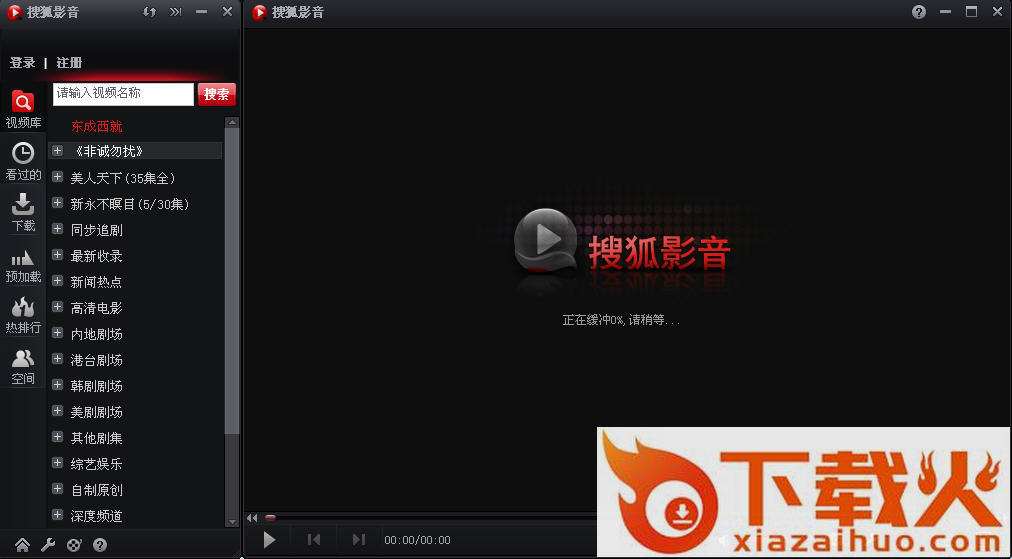This screenshot has width=1012, height=559.
Task: Select the 综艺娱乐 text row
Action: (x=96, y=463)
